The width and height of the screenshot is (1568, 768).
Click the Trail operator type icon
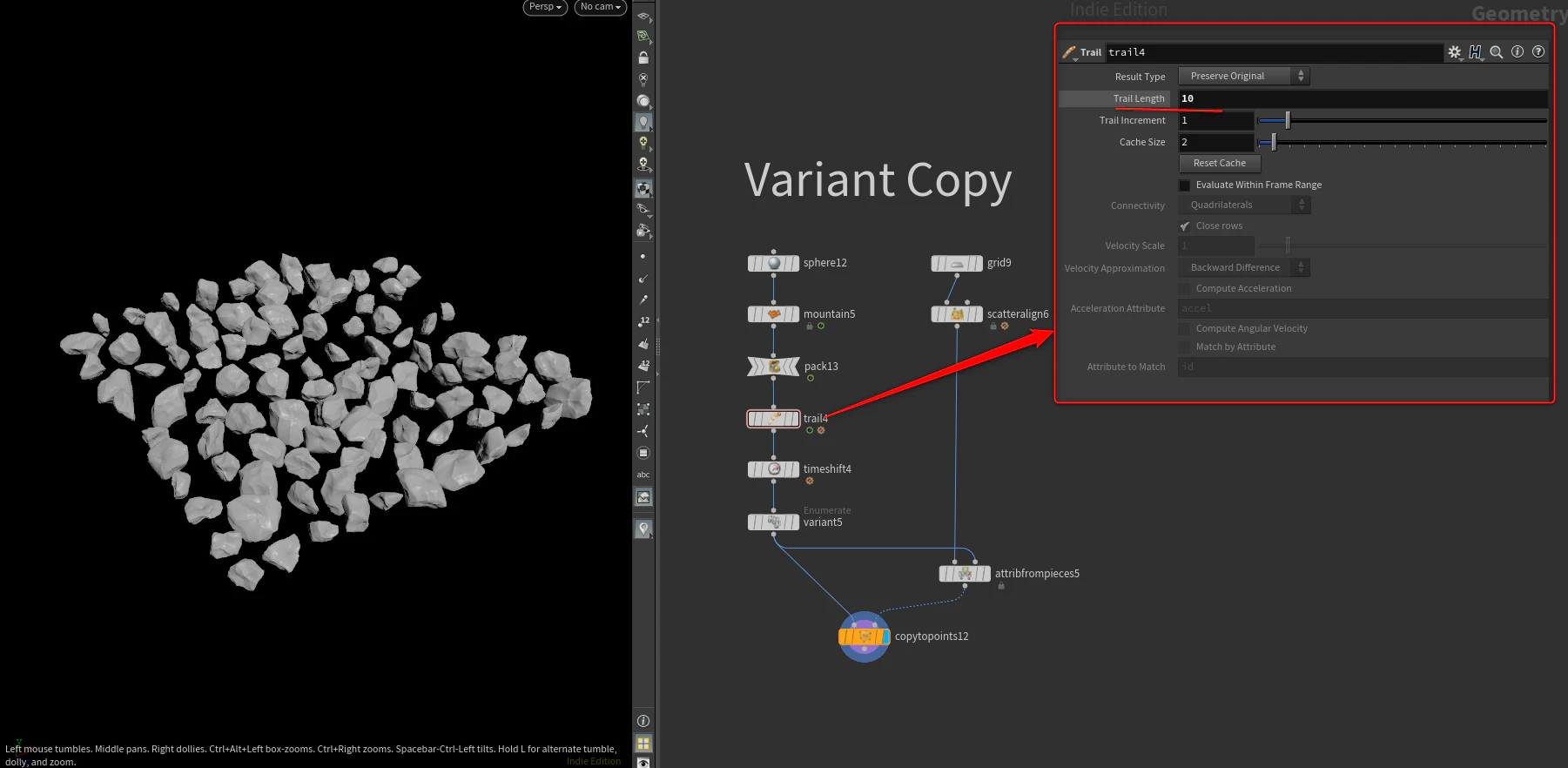click(x=1069, y=52)
